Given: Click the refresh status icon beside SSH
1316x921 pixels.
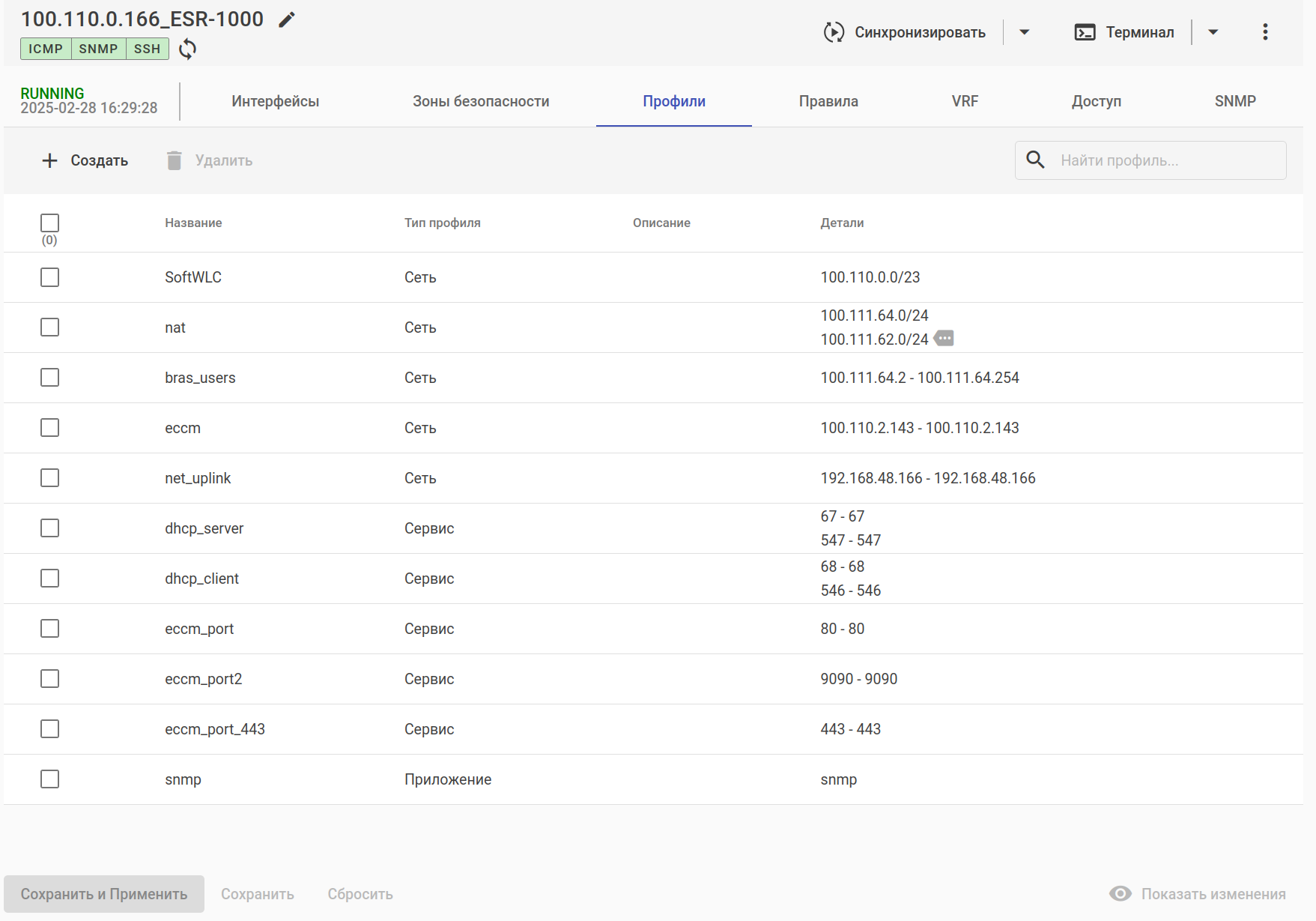Looking at the screenshot, I should tap(187, 49).
